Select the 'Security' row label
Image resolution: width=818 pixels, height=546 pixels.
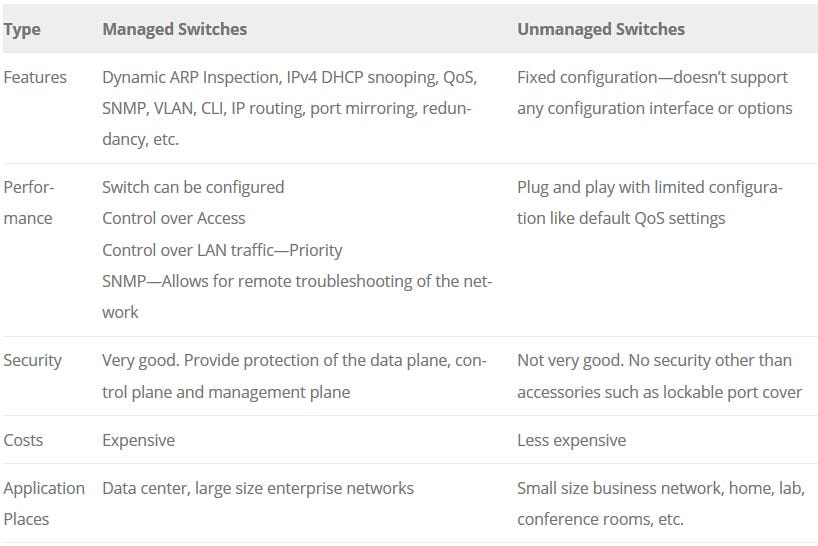(x=32, y=360)
